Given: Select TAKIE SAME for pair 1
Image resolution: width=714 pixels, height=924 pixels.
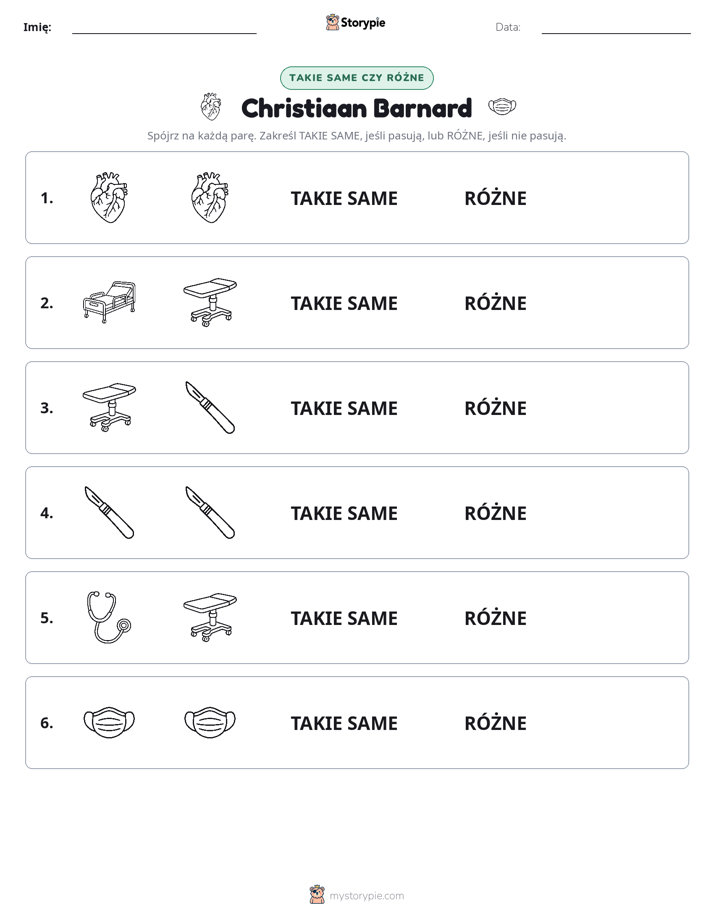Looking at the screenshot, I should [x=344, y=198].
